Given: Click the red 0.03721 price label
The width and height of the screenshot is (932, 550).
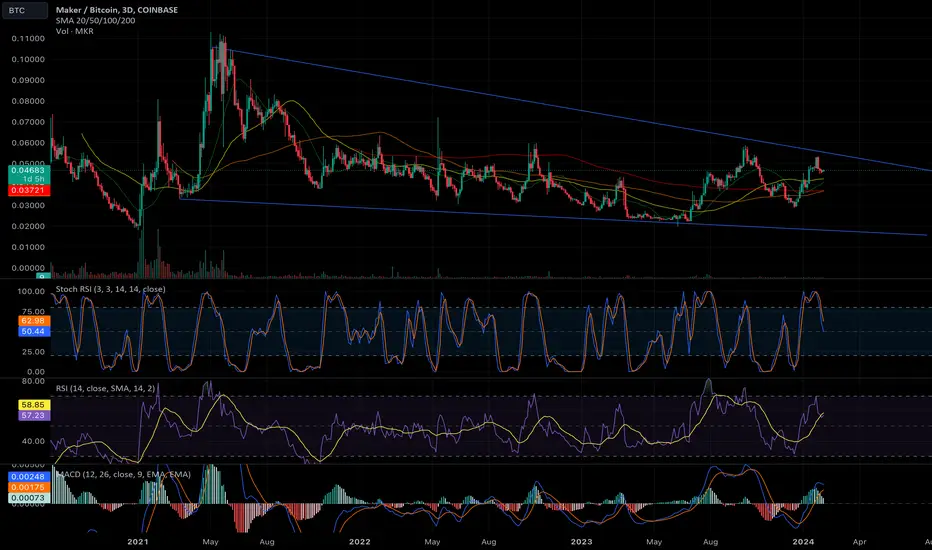Looking at the screenshot, I should tap(29, 190).
